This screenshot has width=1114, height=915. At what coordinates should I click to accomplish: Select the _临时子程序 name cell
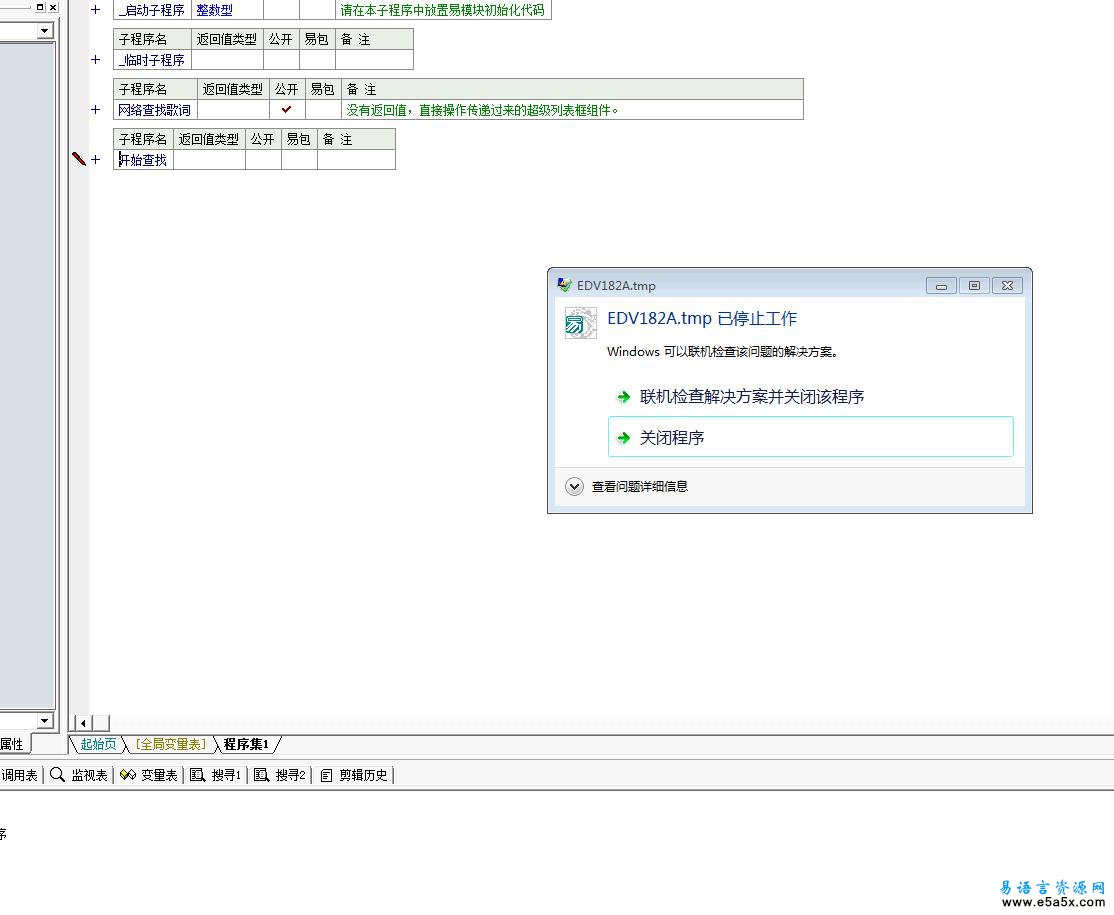152,60
